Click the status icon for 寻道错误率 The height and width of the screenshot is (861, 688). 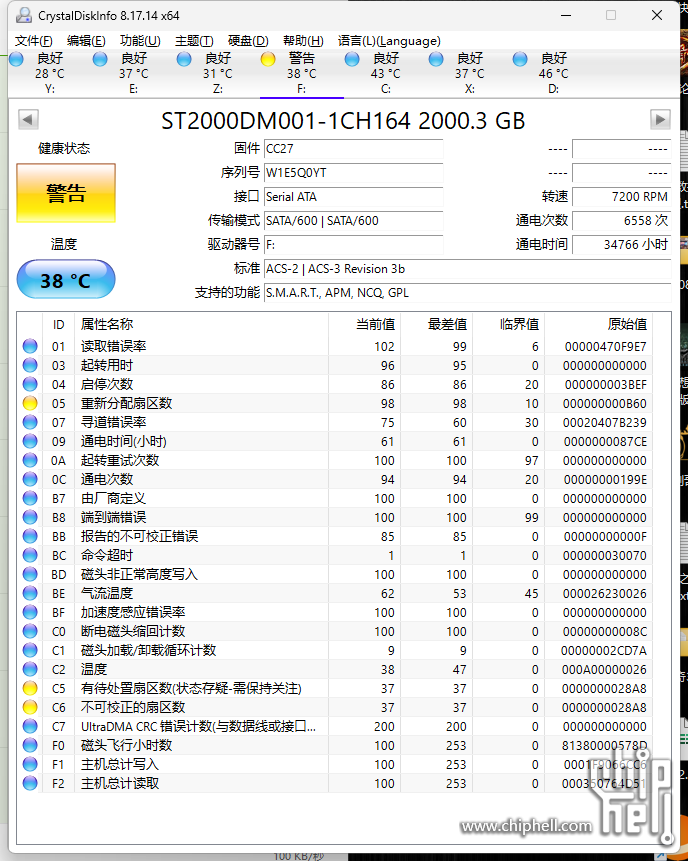[x=30, y=422]
